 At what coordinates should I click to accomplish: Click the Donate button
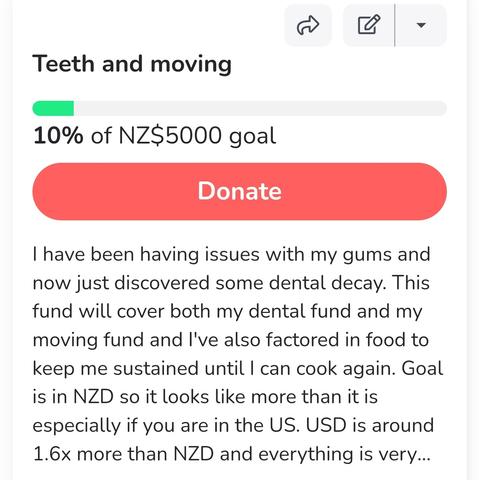point(240,191)
